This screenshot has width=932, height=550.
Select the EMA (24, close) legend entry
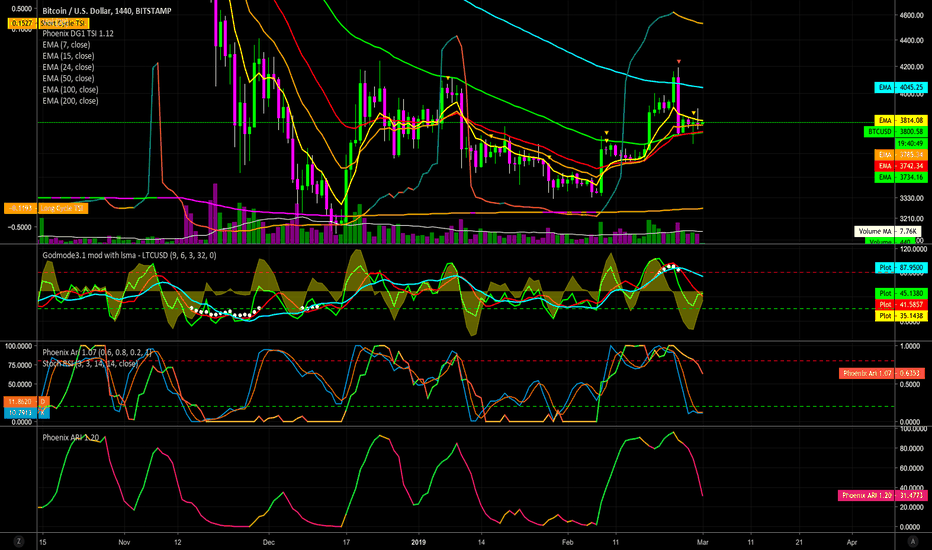coord(68,67)
